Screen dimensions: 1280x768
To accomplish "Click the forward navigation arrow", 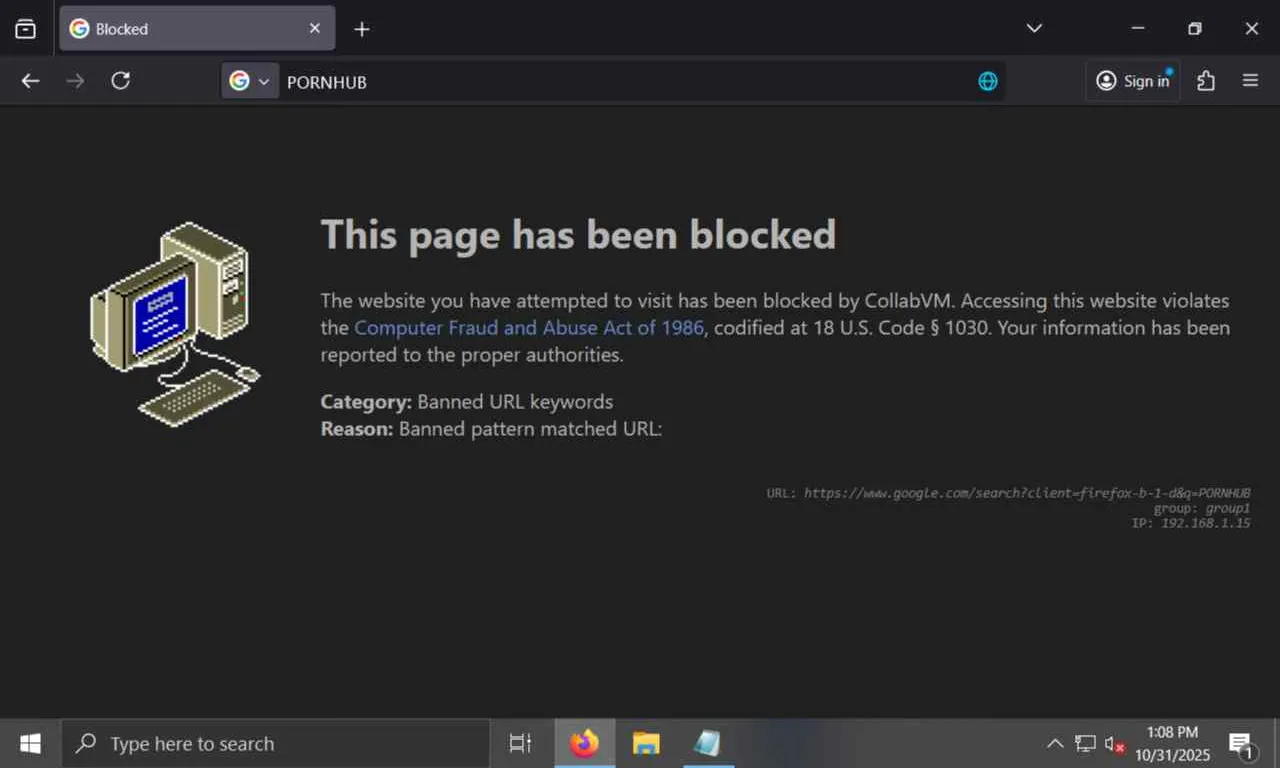I will [x=75, y=81].
